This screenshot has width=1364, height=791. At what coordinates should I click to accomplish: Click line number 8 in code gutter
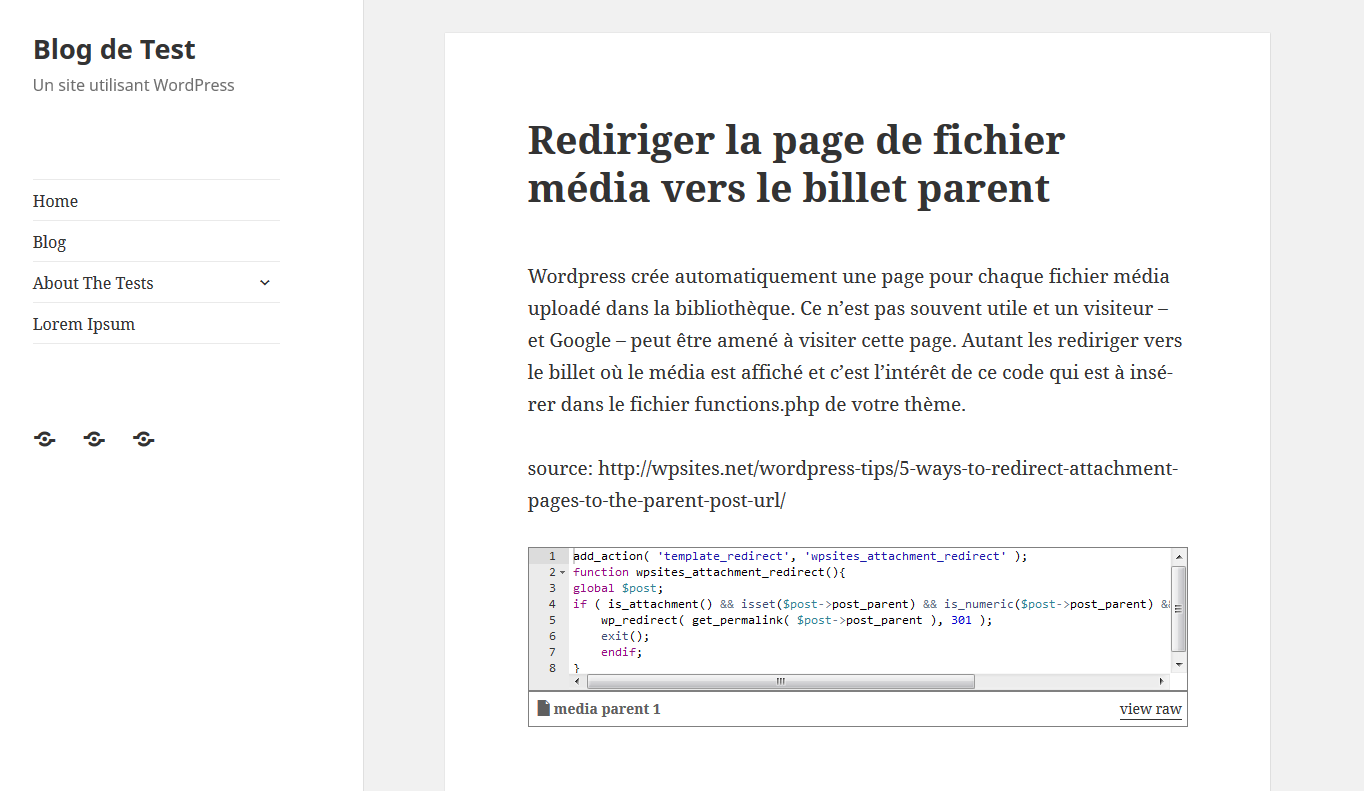click(552, 668)
